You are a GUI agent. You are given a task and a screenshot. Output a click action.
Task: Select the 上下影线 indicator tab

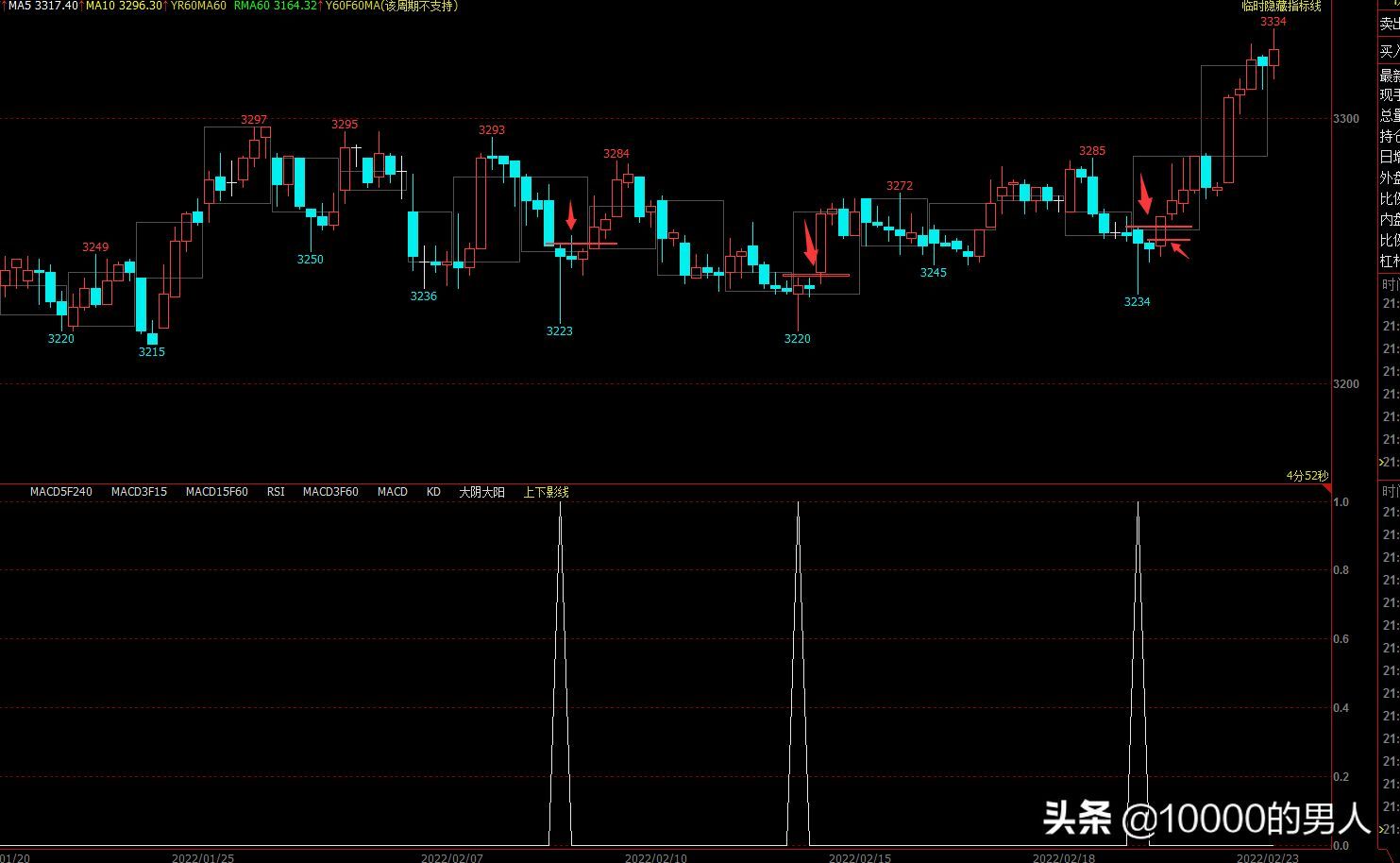coord(546,492)
